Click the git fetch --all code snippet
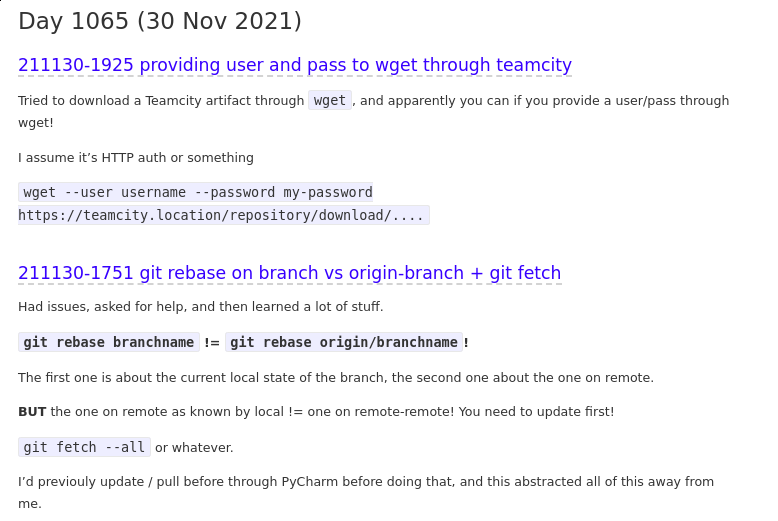Image resolution: width=778 pixels, height=521 pixels. tap(84, 447)
